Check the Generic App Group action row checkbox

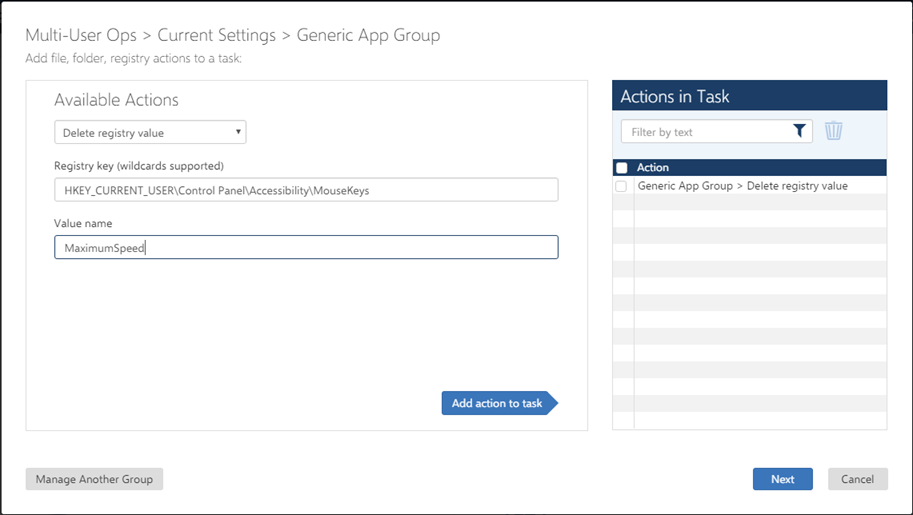pyautogui.click(x=622, y=186)
